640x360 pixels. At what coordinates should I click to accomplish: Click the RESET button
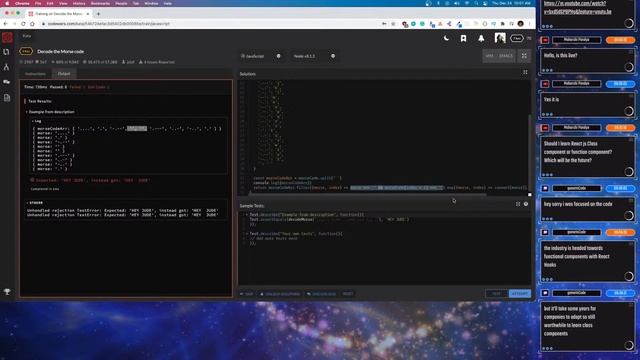pyautogui.click(x=348, y=293)
